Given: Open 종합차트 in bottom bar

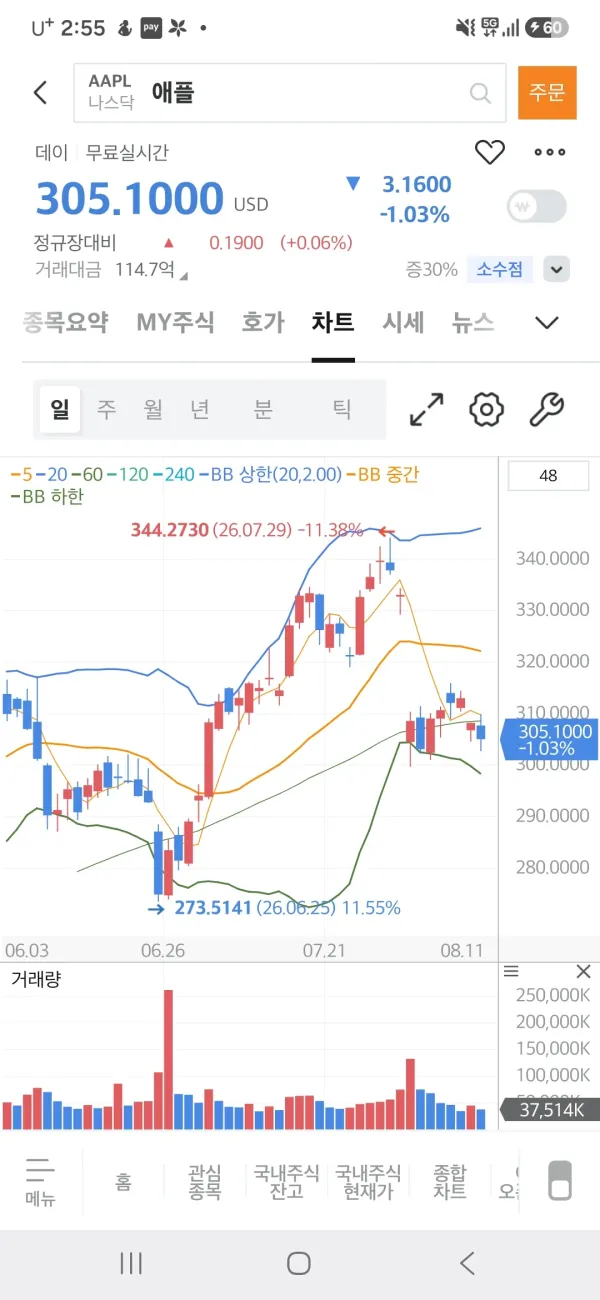Looking at the screenshot, I should (450, 1182).
